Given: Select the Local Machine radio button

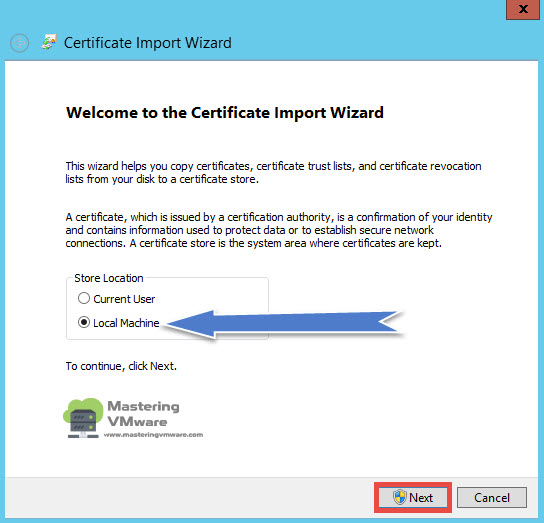Looking at the screenshot, I should tap(84, 322).
